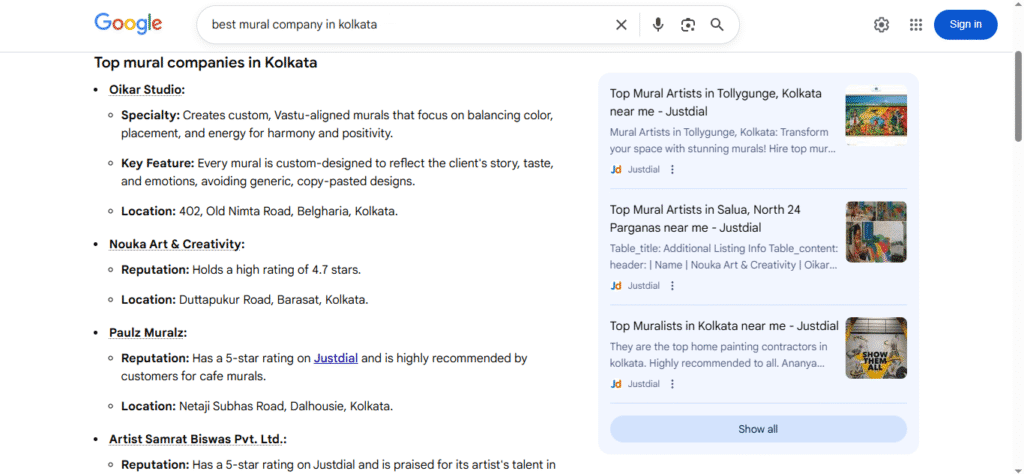Click the magnifying glass search icon
1024x474 pixels.
717,25
